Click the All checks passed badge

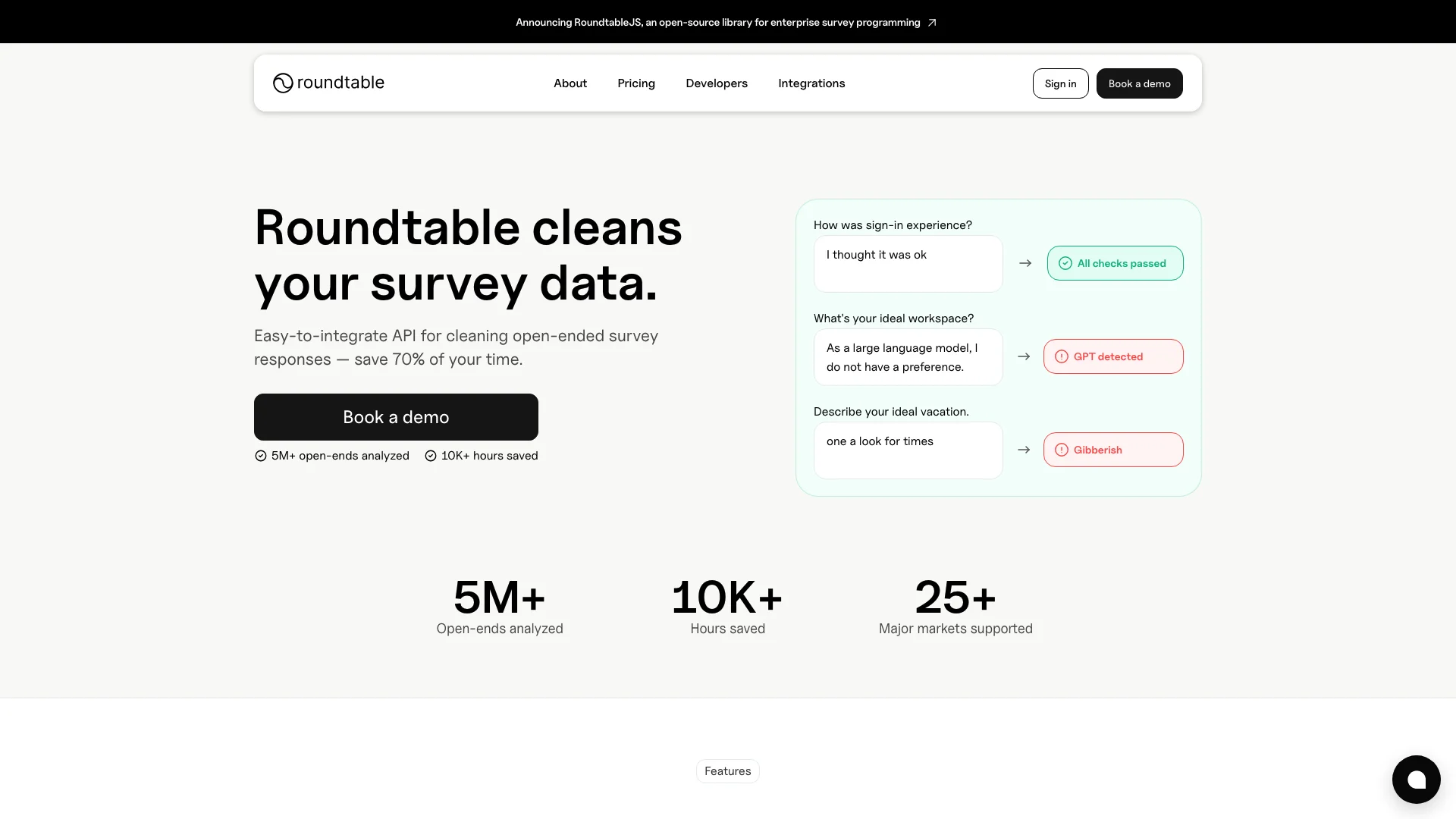[x=1115, y=263]
